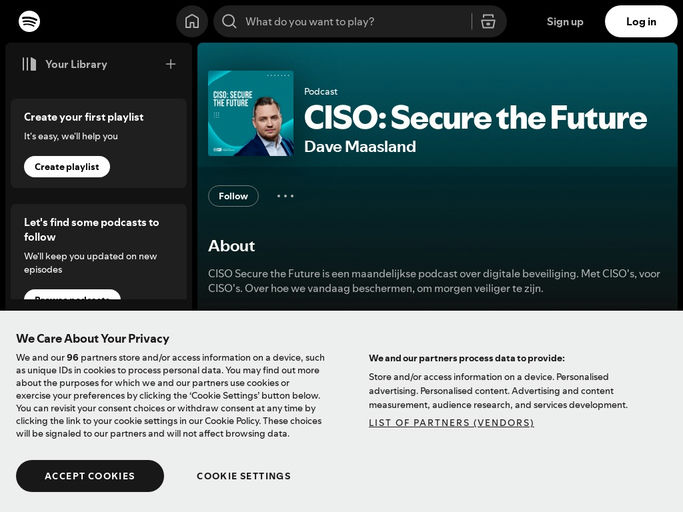Screen dimensions: 683x512
Task: Click the Accept Cookies button
Action: (x=90, y=476)
